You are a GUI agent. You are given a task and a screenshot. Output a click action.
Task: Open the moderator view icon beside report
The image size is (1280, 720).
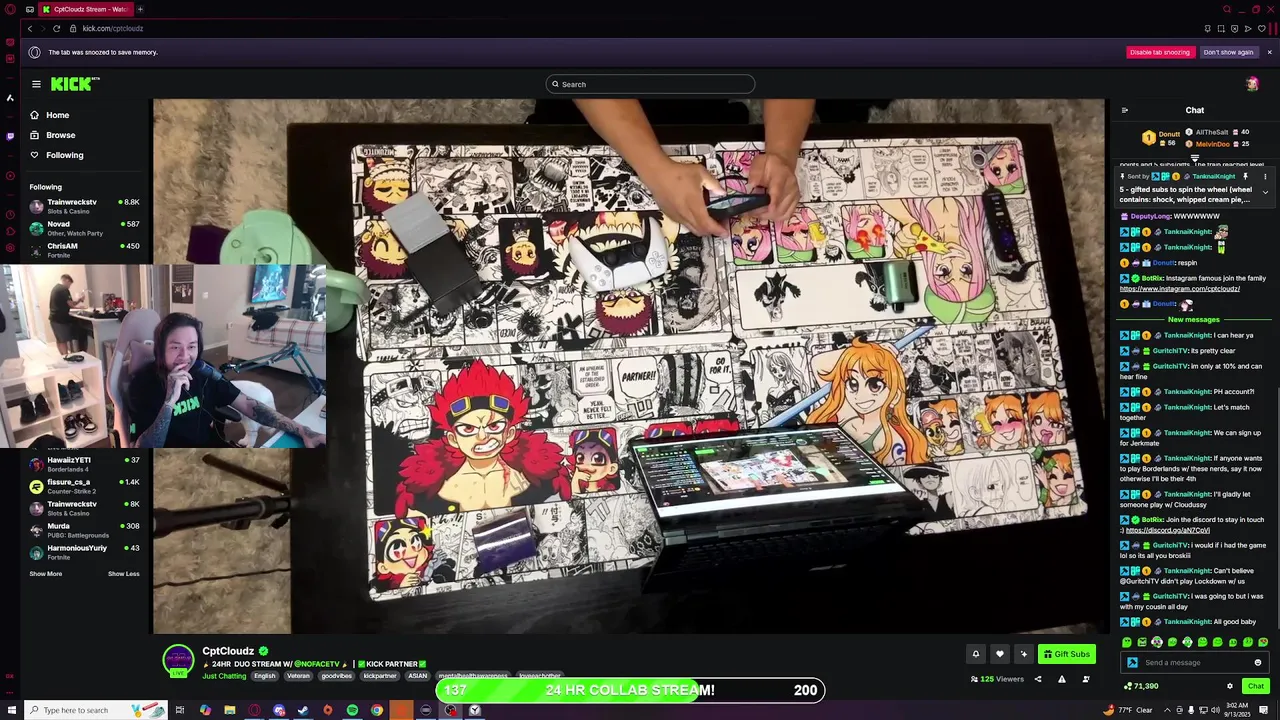pyautogui.click(x=1086, y=679)
